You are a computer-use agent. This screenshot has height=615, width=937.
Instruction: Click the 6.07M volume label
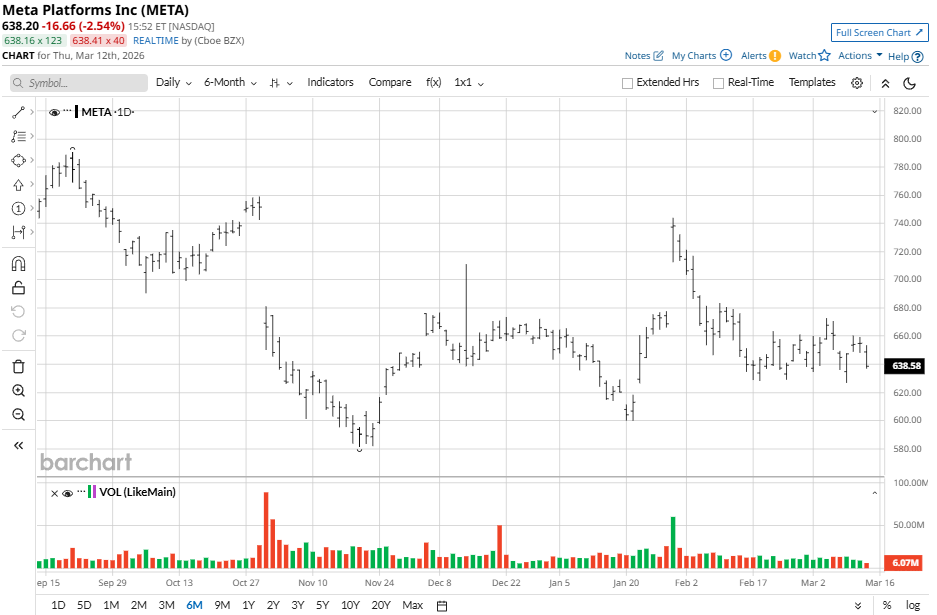click(906, 562)
